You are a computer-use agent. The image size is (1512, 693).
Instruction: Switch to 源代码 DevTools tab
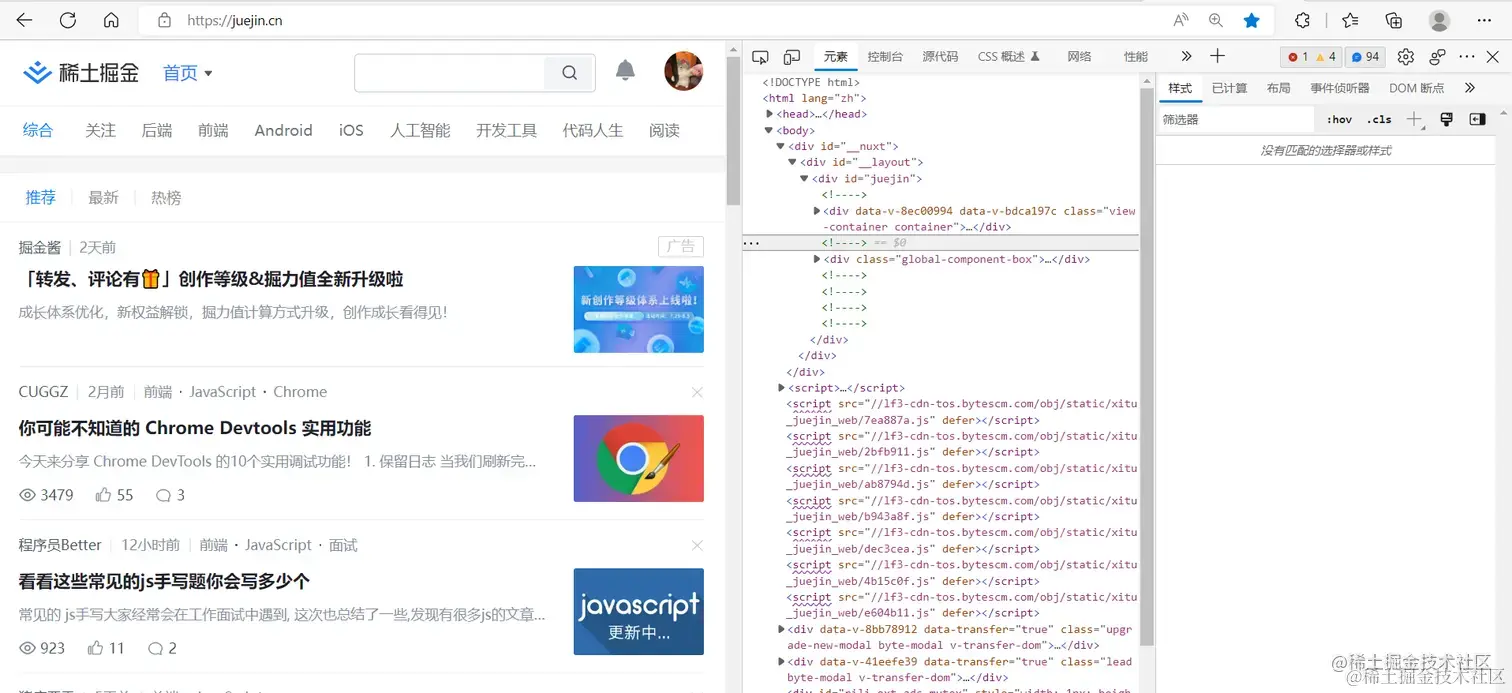[940, 57]
